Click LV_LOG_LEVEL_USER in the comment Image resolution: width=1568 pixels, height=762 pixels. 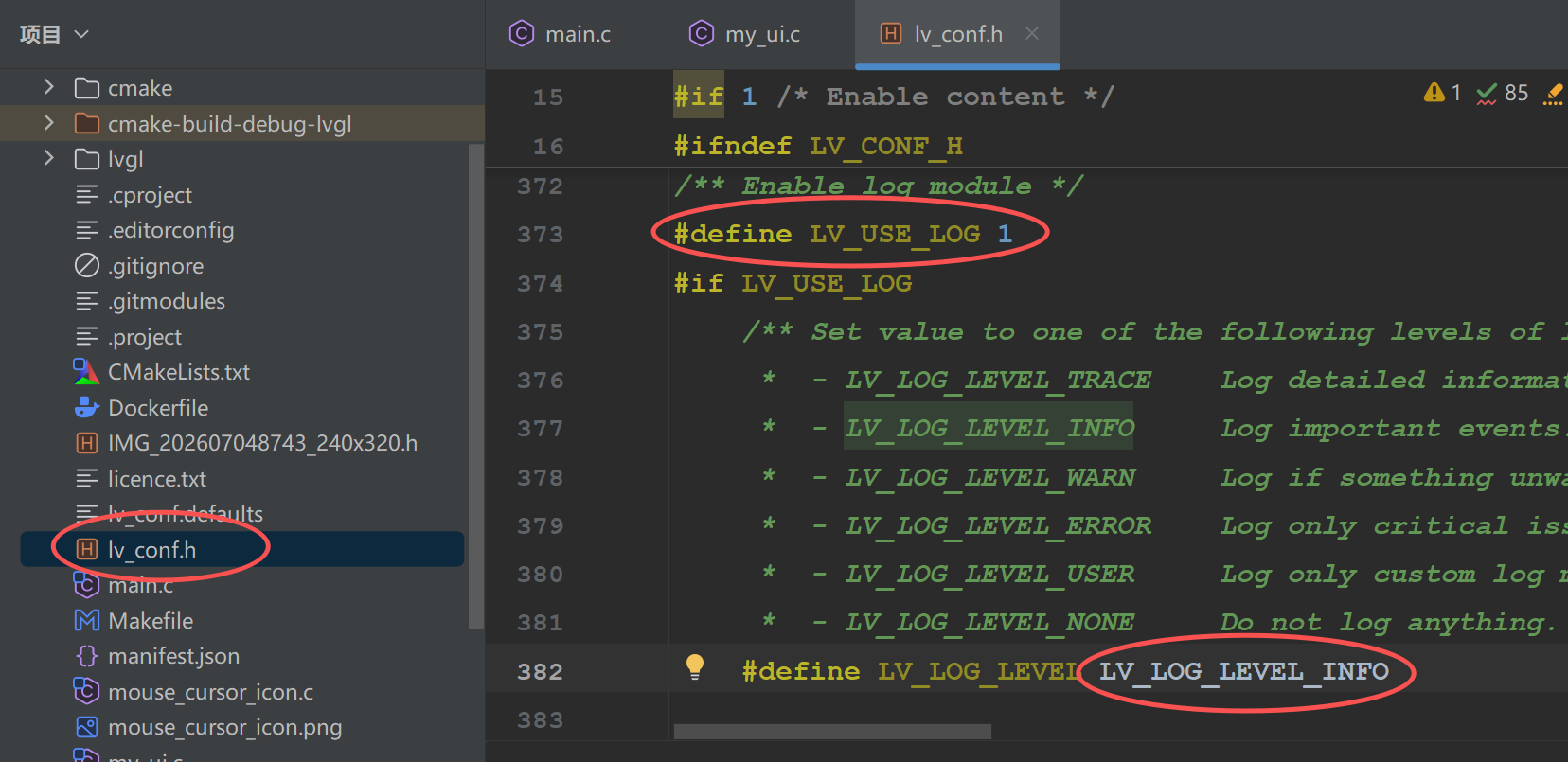point(989,574)
